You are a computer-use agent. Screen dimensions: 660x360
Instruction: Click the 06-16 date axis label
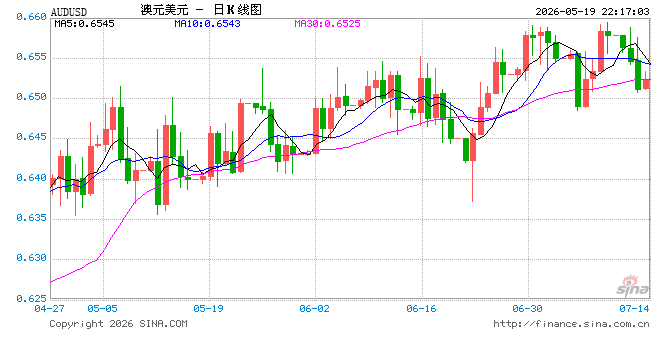coord(421,309)
